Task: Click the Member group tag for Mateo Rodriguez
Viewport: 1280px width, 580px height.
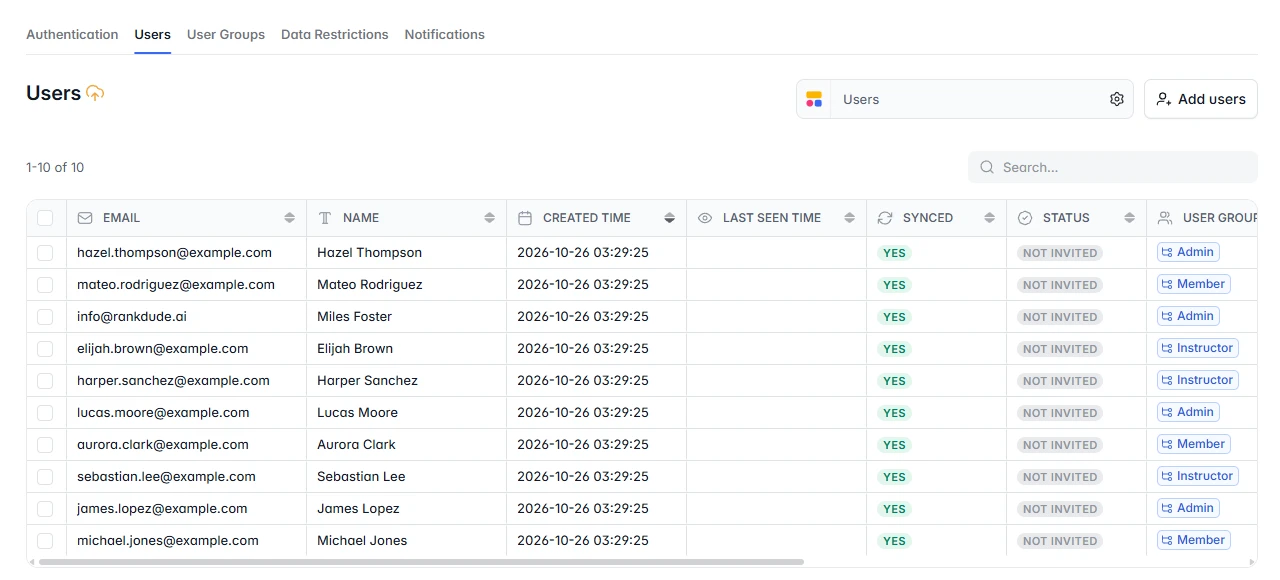Action: [x=1194, y=284]
